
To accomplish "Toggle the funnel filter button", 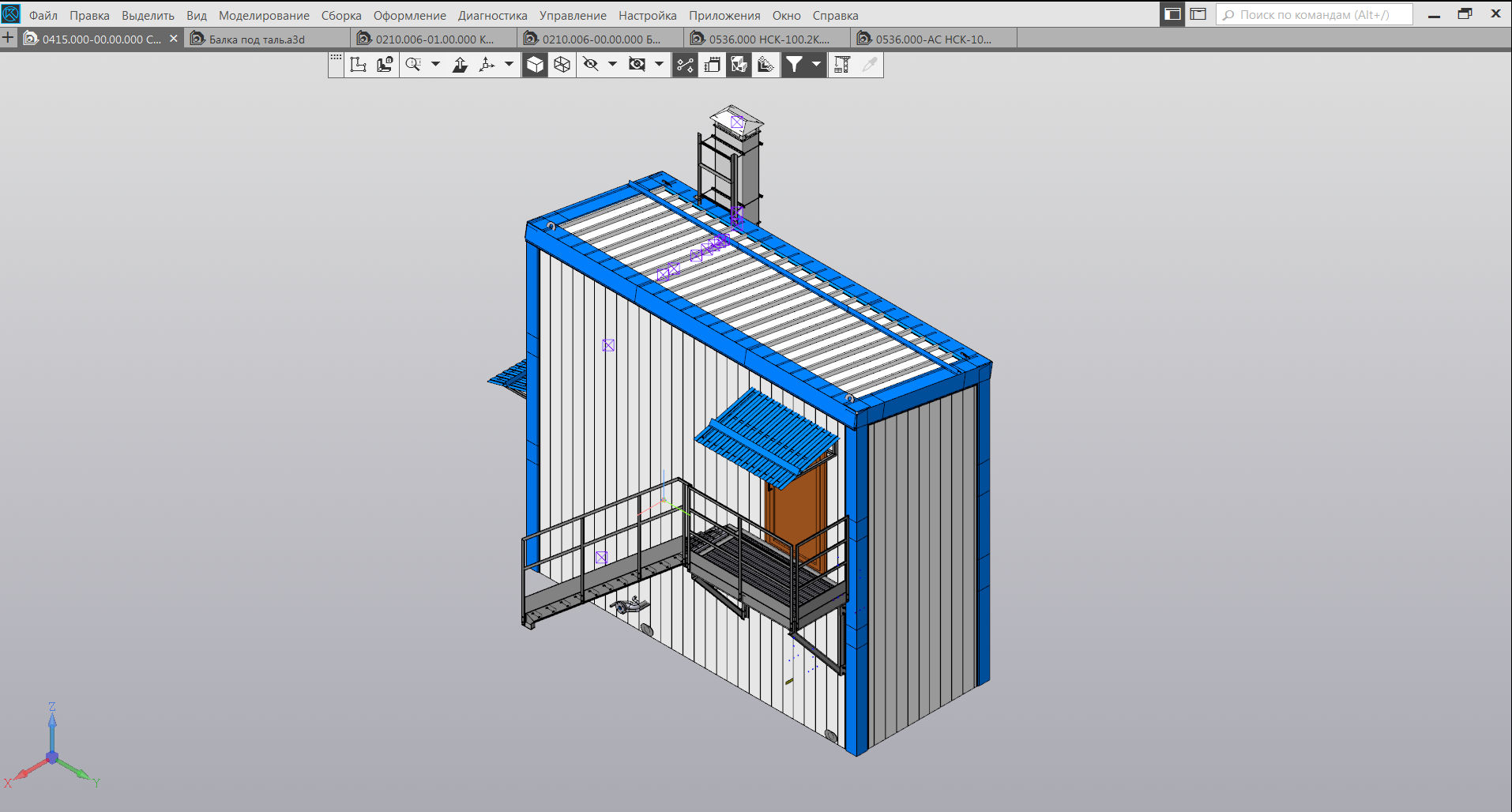I will tap(794, 65).
